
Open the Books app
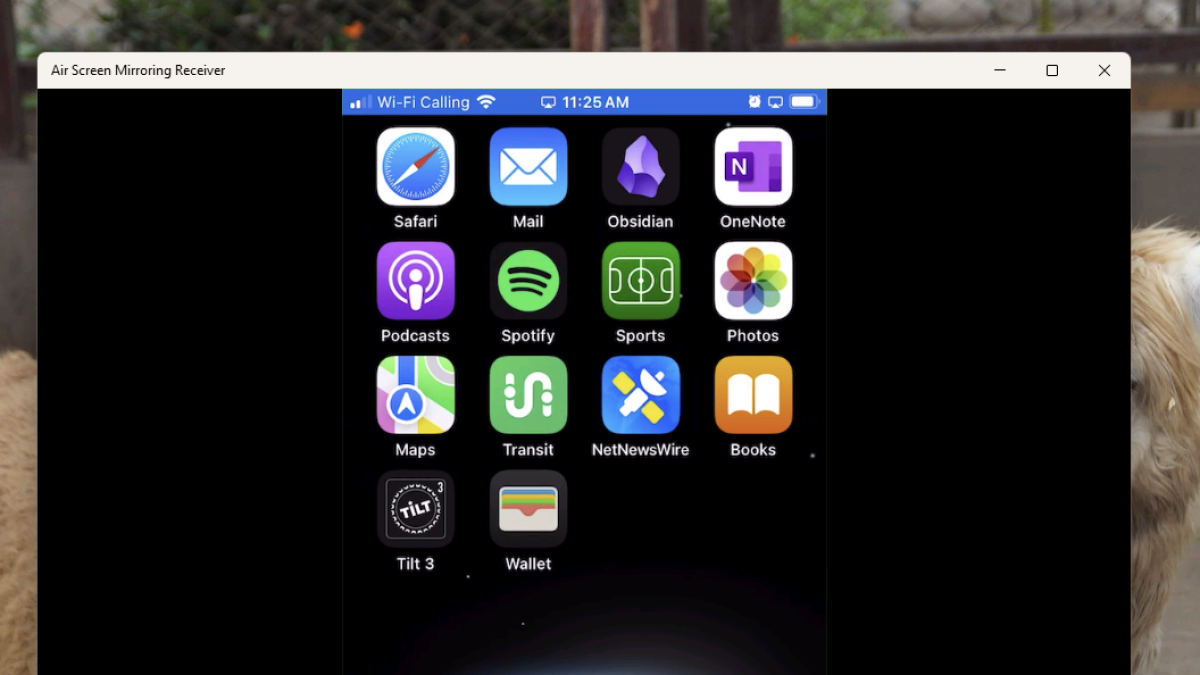(x=753, y=394)
